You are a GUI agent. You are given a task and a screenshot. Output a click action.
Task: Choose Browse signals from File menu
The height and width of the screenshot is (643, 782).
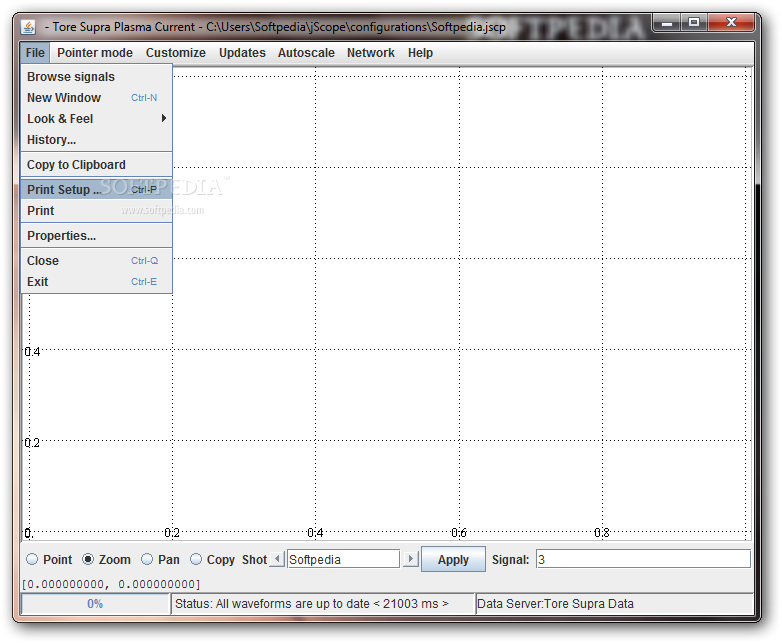tap(96, 77)
